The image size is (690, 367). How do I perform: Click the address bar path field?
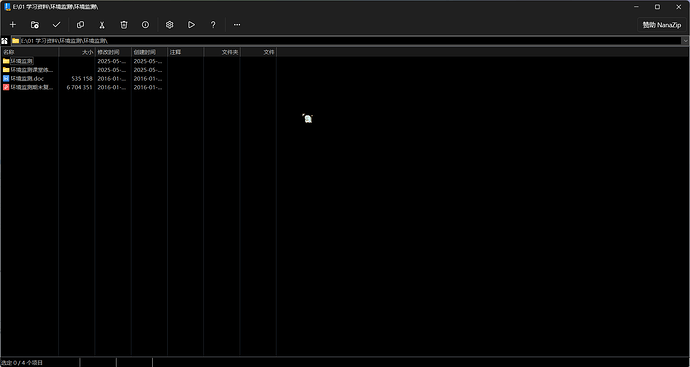tap(347, 40)
